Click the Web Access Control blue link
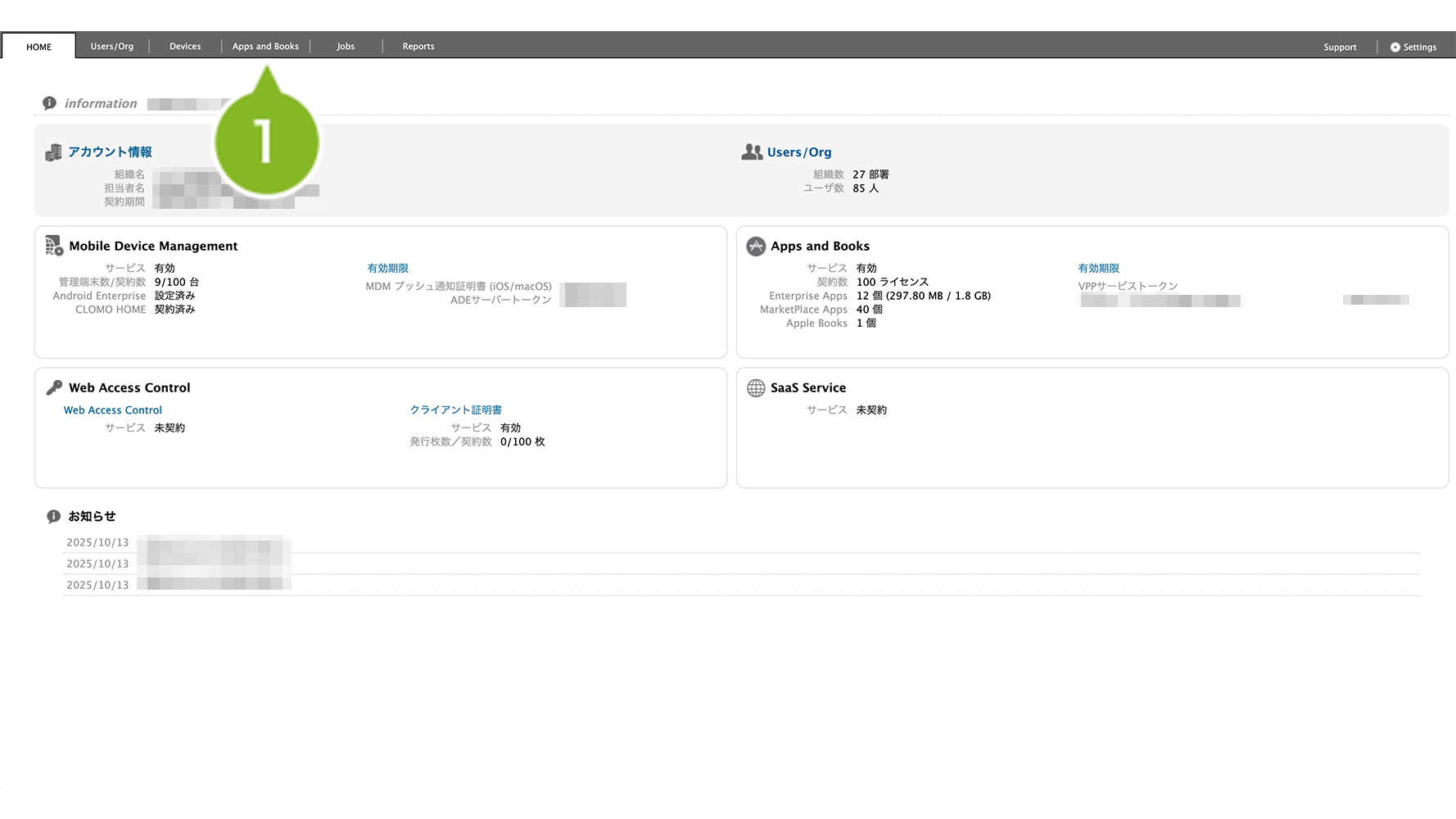1456x819 pixels. (113, 410)
